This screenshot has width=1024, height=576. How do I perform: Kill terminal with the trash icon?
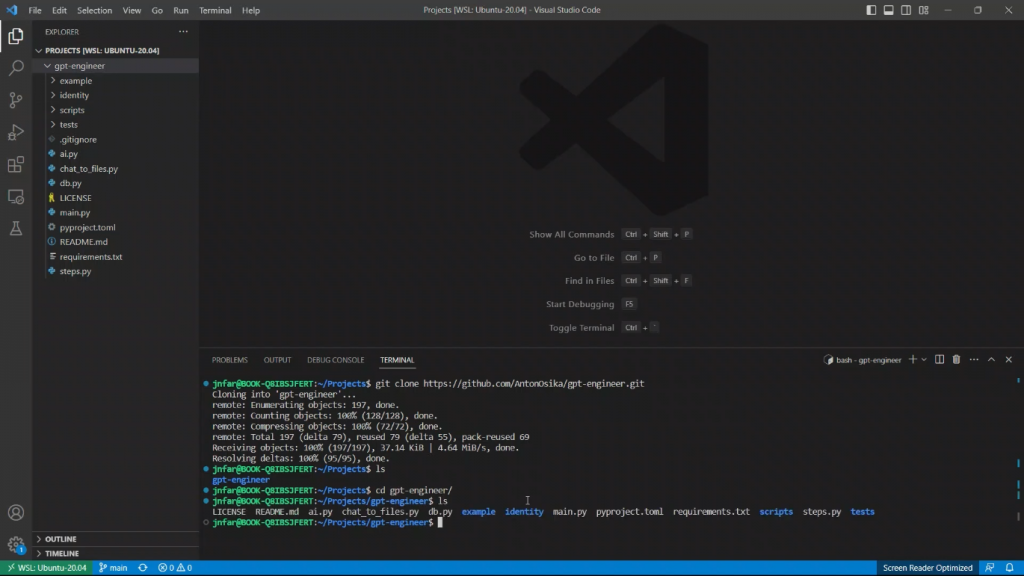coord(956,360)
